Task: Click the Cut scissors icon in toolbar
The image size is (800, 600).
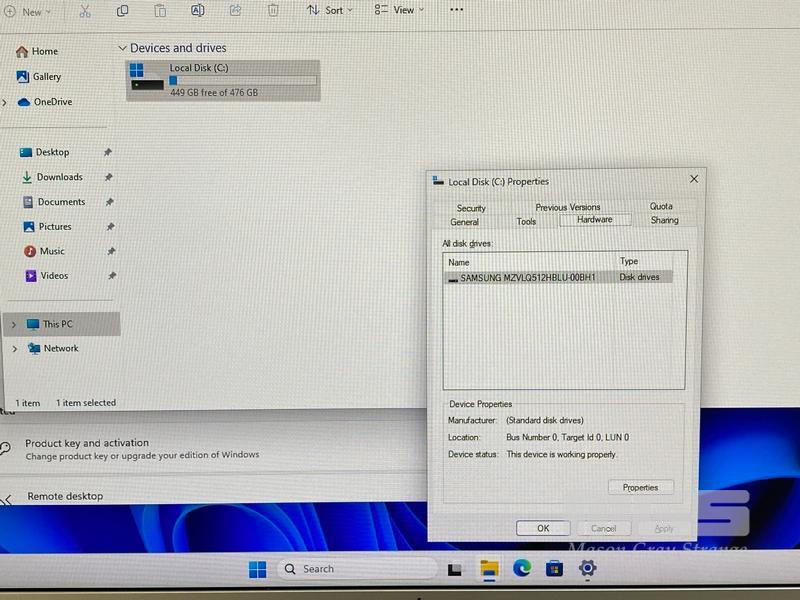Action: (85, 11)
